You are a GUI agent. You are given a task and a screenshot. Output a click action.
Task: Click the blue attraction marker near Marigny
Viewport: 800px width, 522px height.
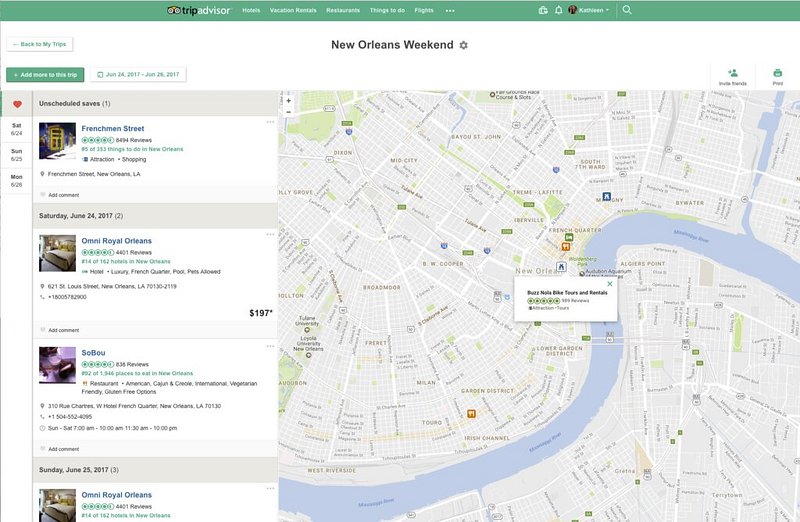606,196
